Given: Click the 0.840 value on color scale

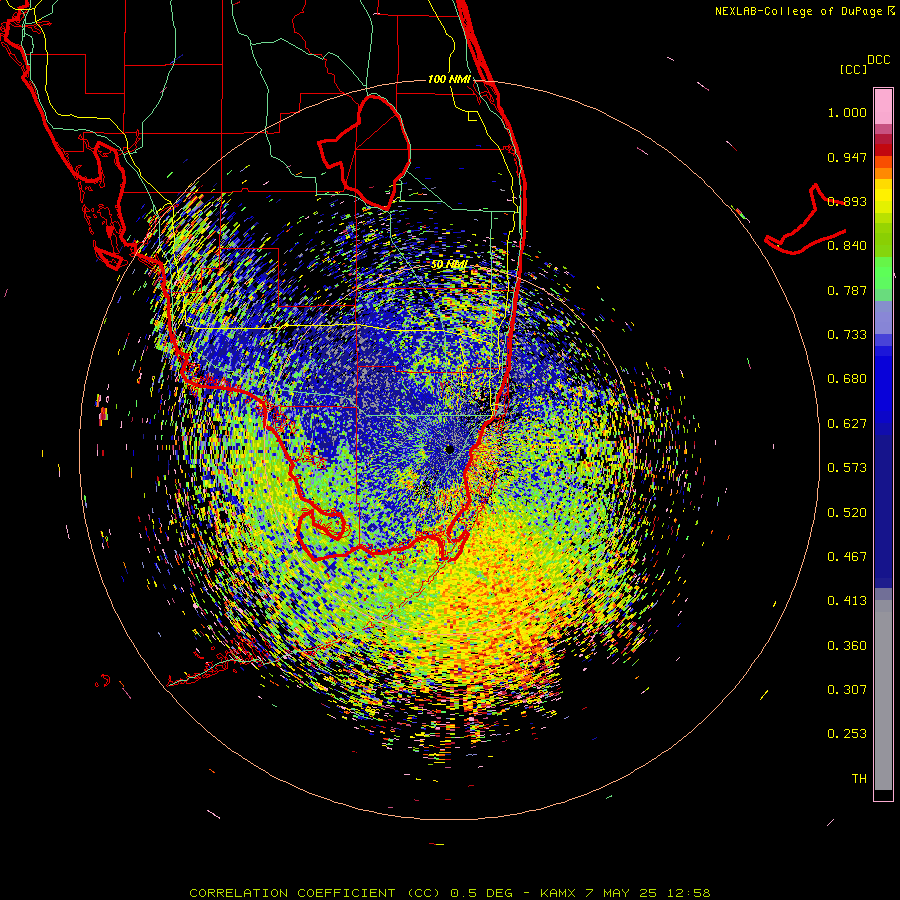Looking at the screenshot, I should pos(847,246).
